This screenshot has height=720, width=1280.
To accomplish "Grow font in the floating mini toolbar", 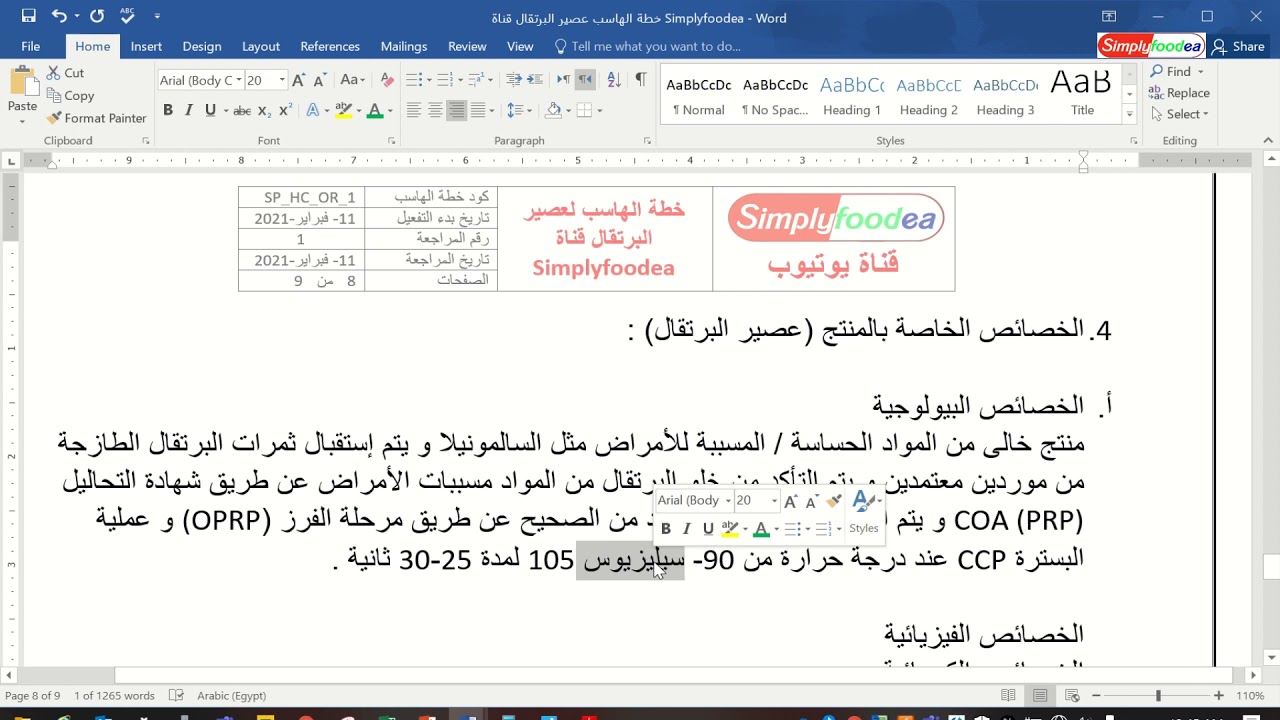I will 791,501.
